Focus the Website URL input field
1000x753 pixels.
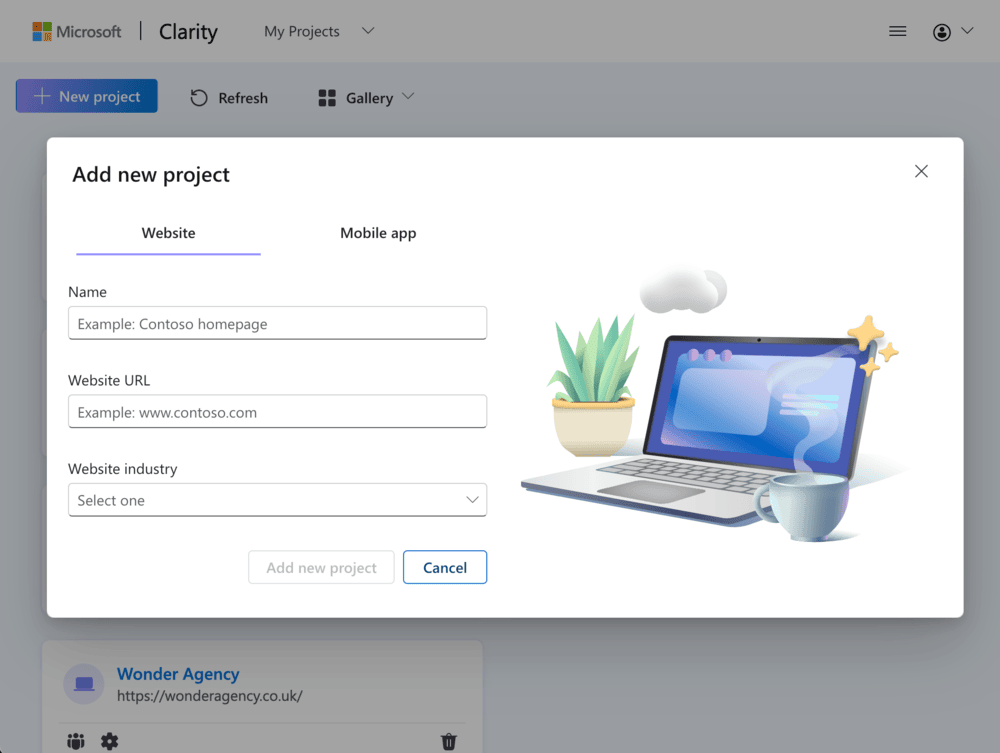277,412
